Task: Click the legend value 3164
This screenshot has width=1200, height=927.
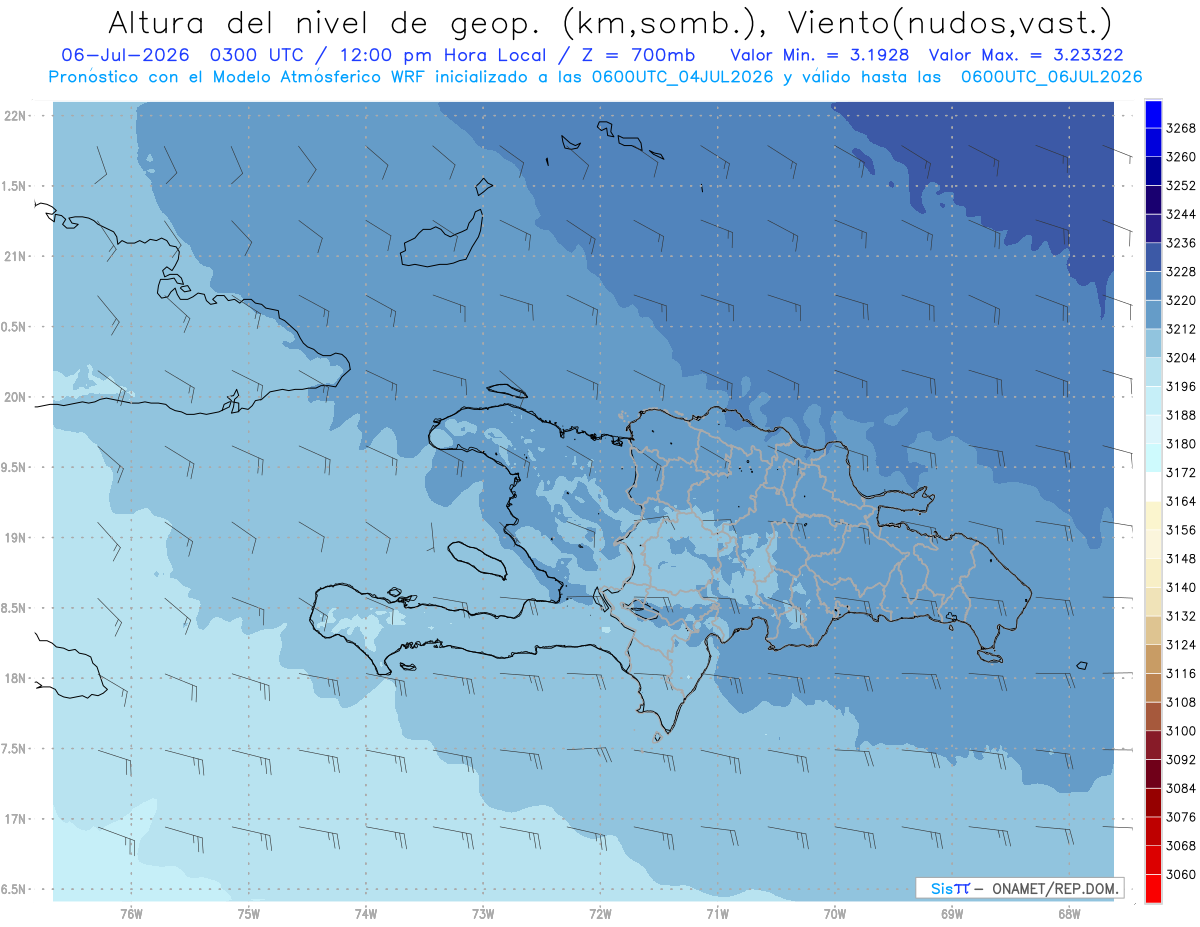Action: click(x=1181, y=501)
